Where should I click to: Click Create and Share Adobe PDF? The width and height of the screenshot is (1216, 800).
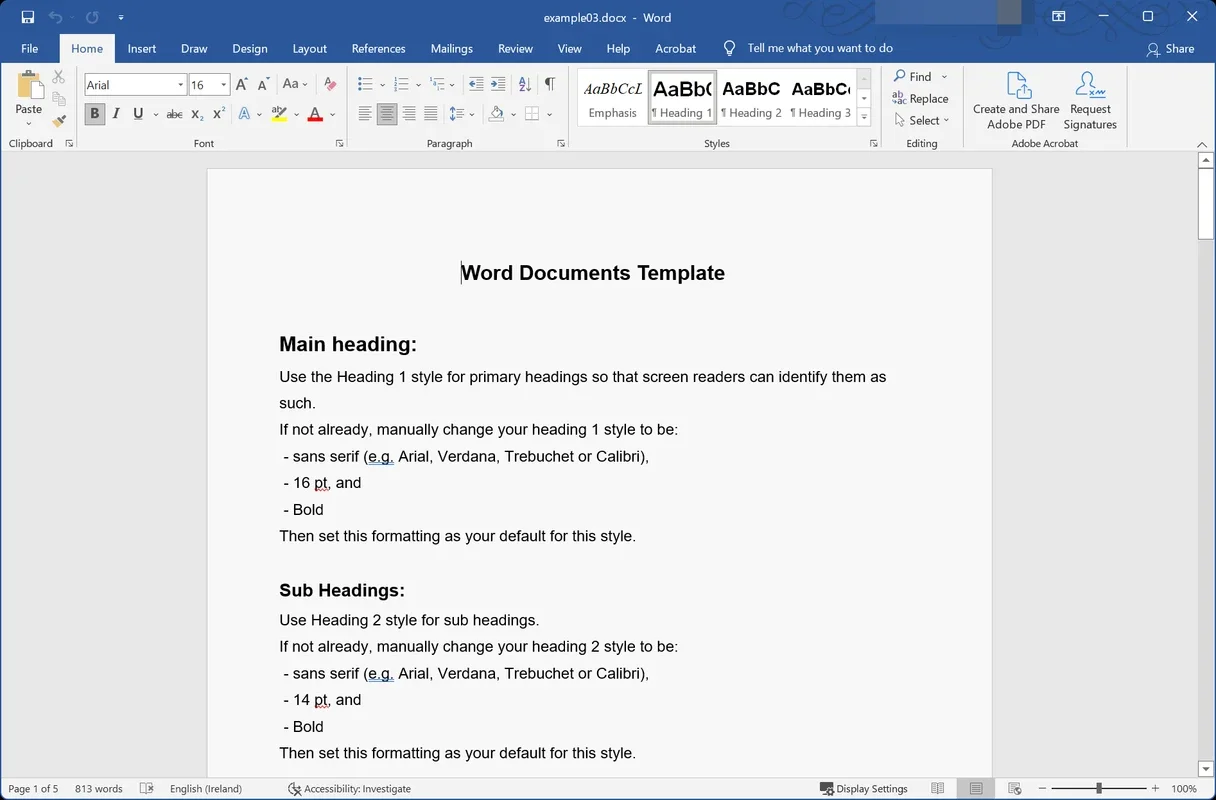(1015, 99)
